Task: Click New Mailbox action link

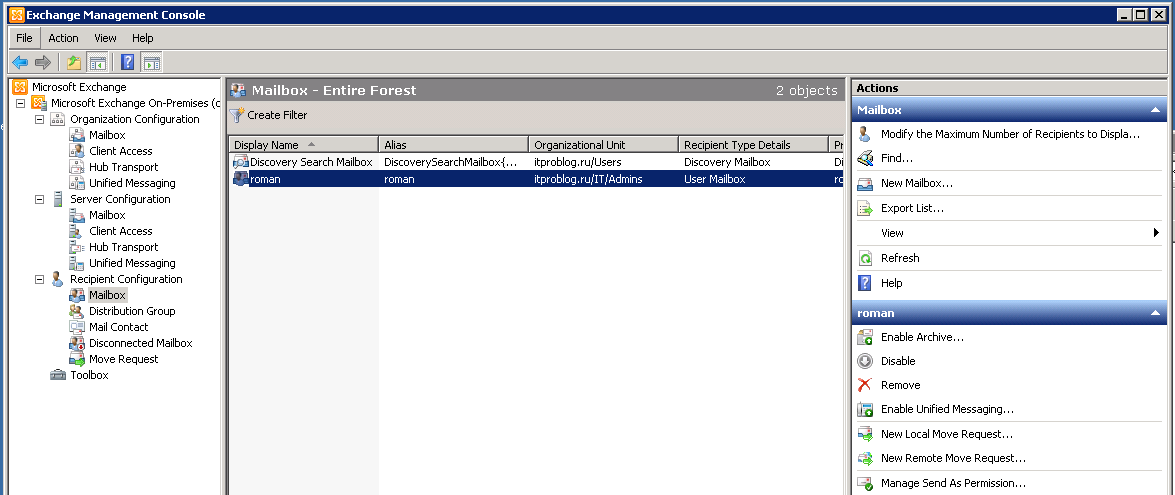Action: [x=916, y=183]
